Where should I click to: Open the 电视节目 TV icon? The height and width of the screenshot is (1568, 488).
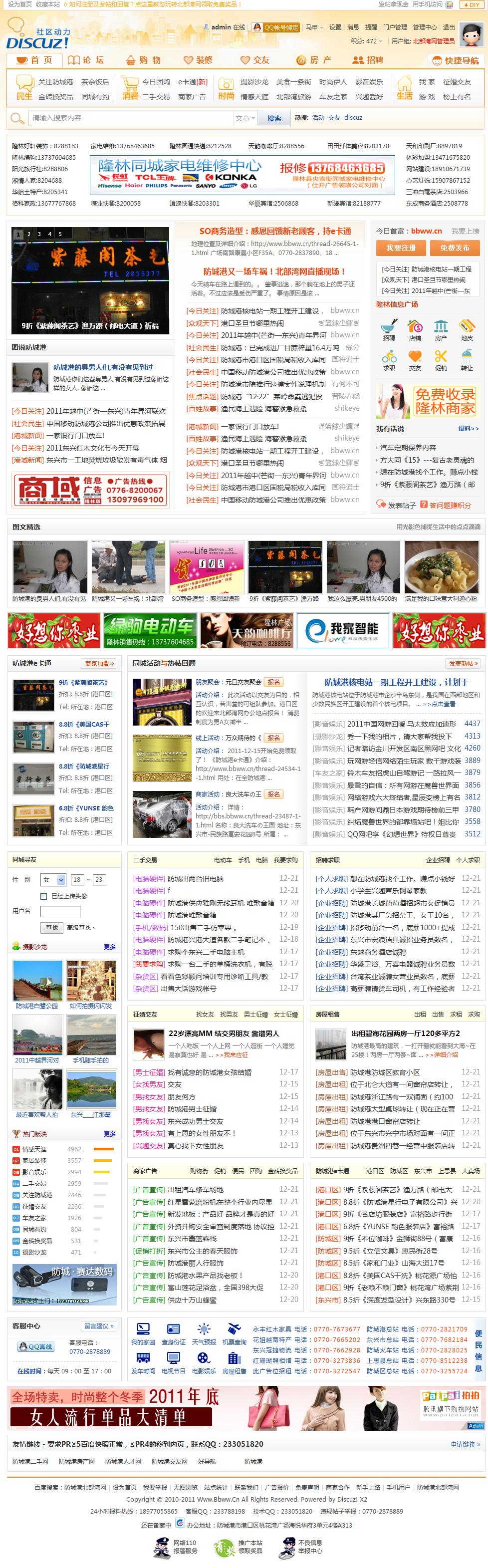pos(174,1358)
